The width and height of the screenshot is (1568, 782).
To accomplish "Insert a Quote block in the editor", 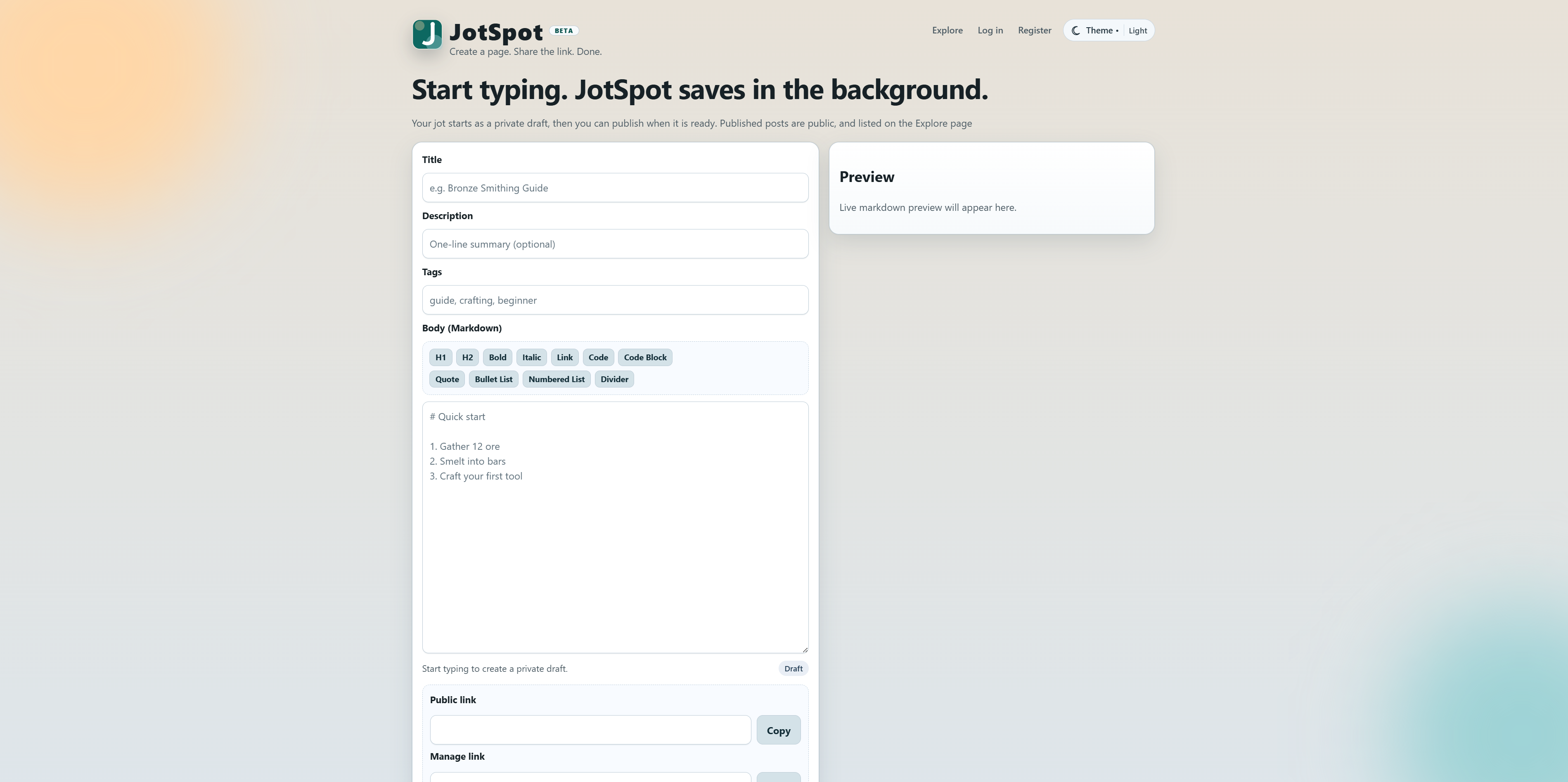I will (447, 378).
